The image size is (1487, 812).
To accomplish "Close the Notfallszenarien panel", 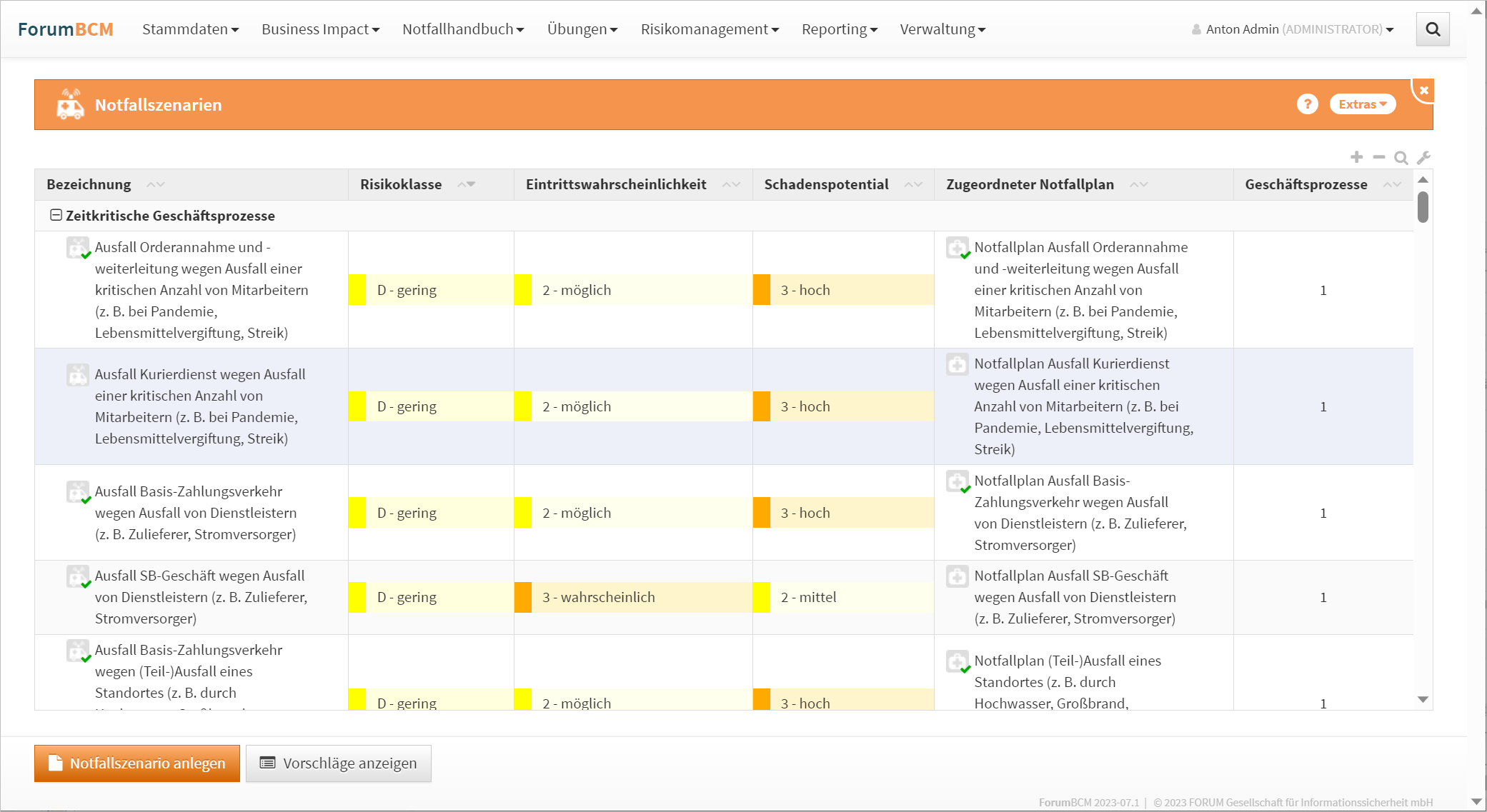I will (x=1423, y=91).
